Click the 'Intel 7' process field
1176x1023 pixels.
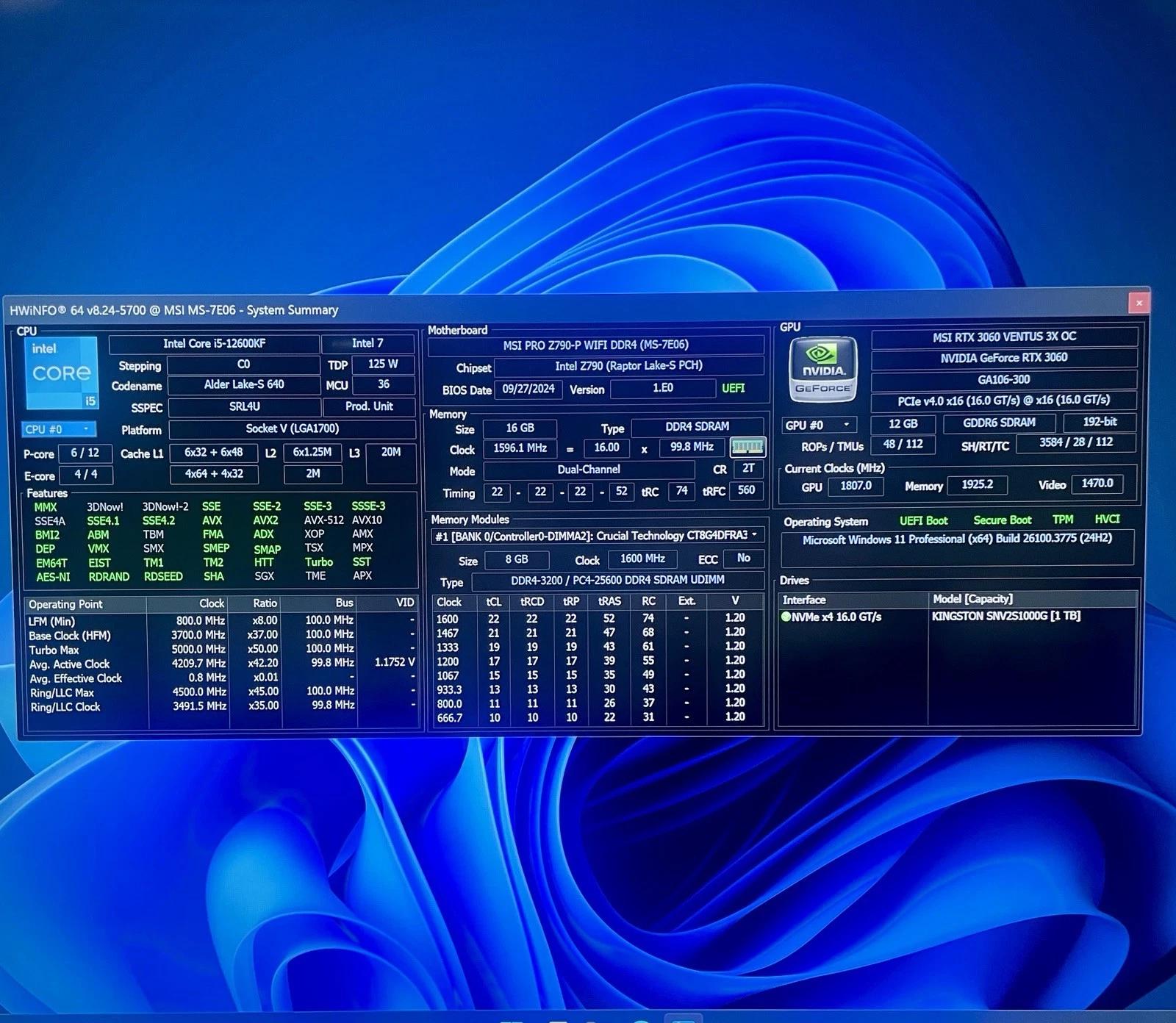point(367,343)
